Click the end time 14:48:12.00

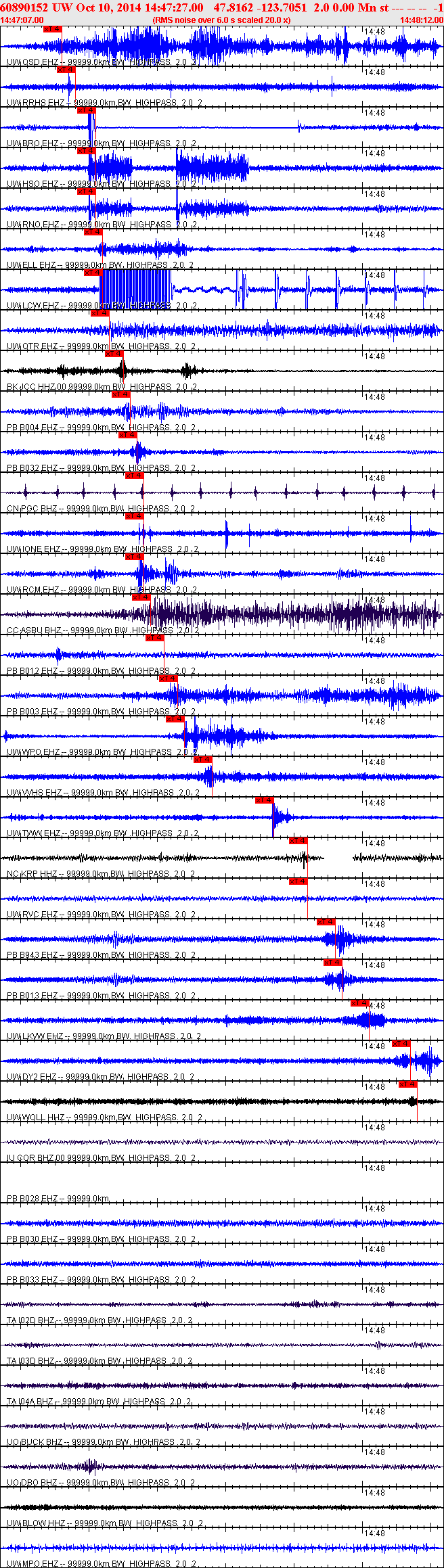[422, 20]
